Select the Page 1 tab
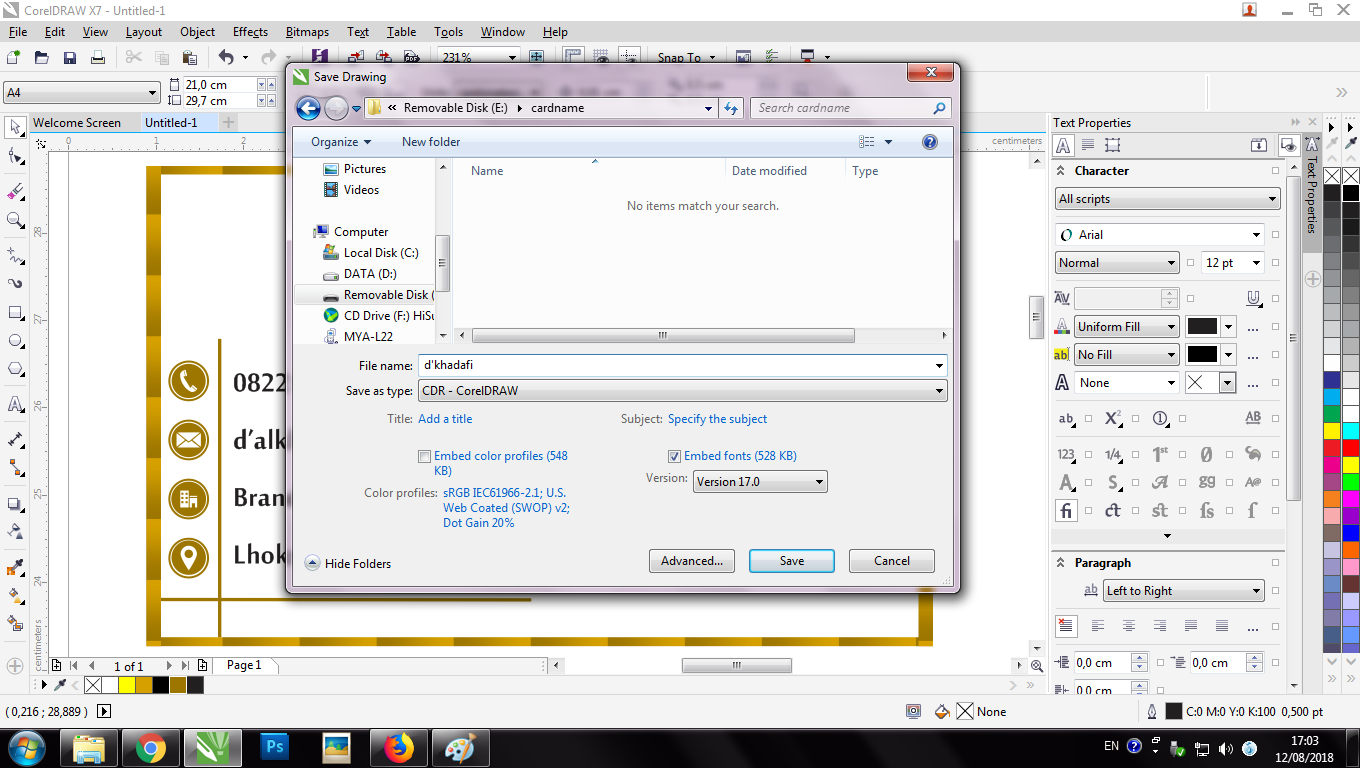 click(244, 666)
